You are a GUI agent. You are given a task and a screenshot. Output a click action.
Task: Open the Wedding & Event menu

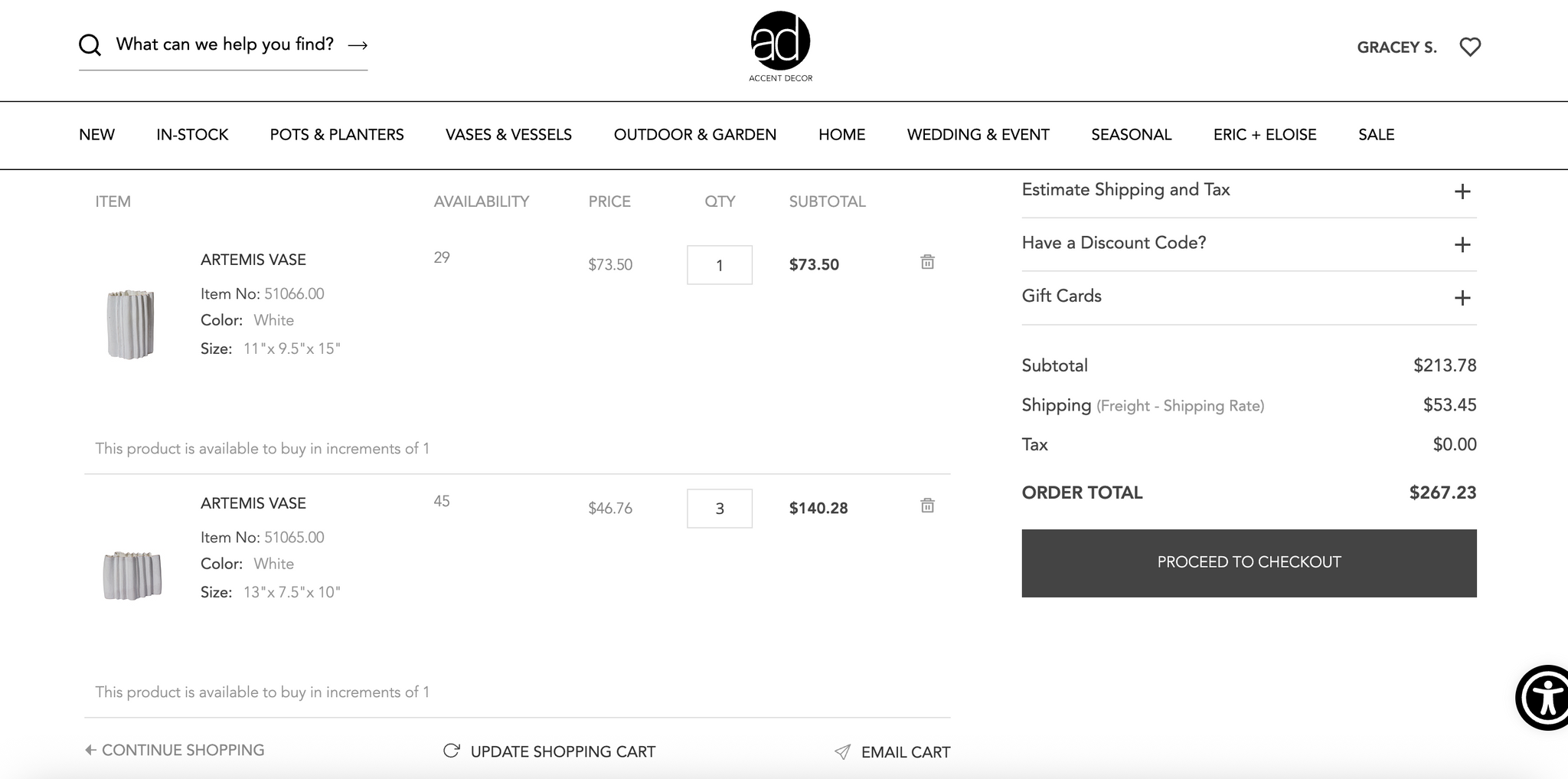click(x=978, y=135)
